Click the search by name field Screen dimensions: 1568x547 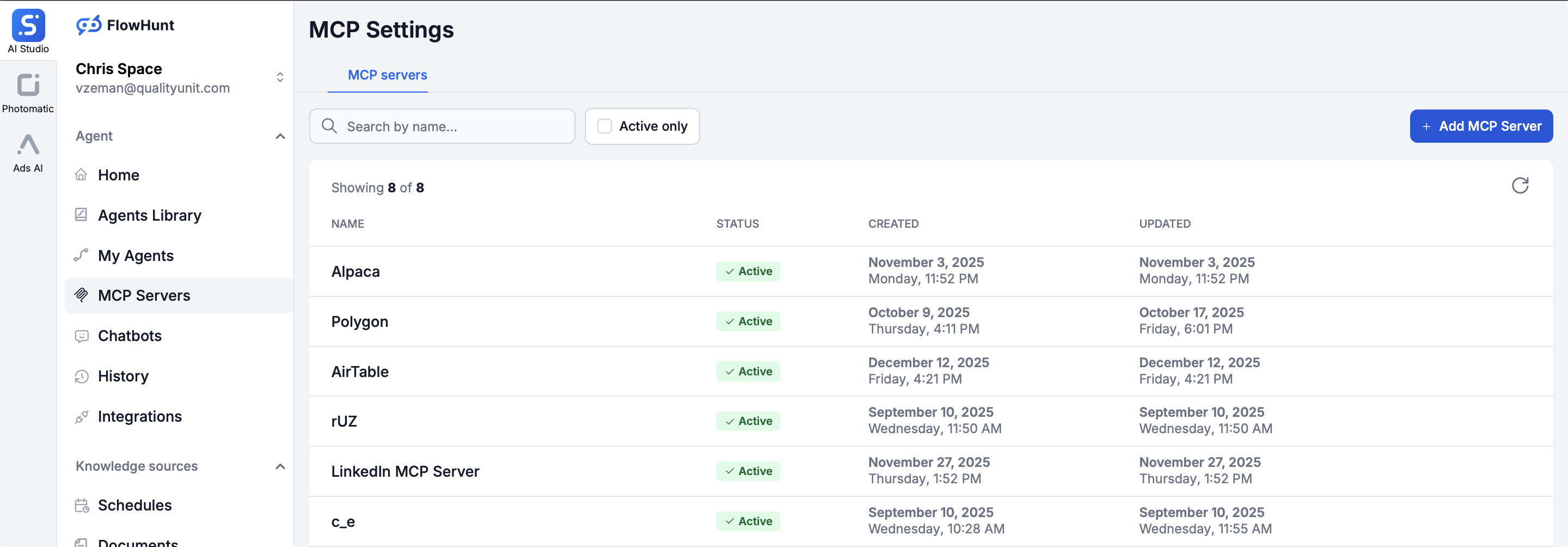(x=443, y=126)
